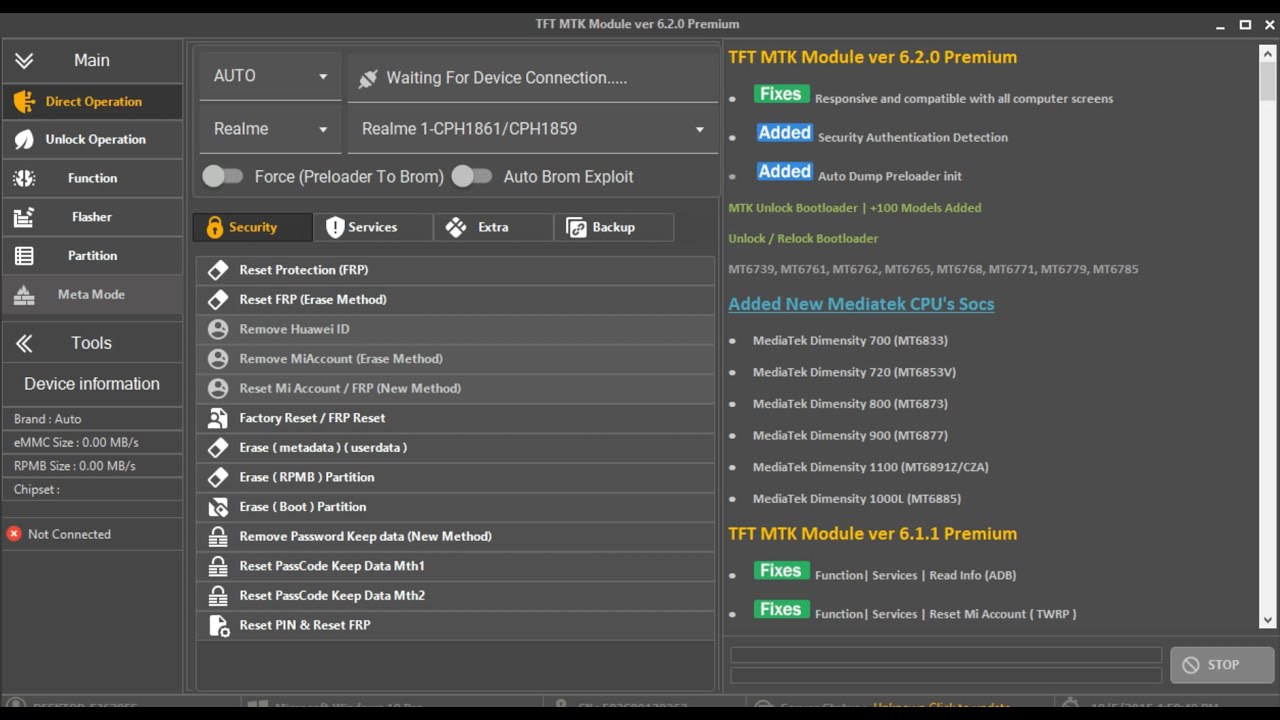Click the 'Chipset :' text
The width and height of the screenshot is (1280, 720).
click(37, 490)
